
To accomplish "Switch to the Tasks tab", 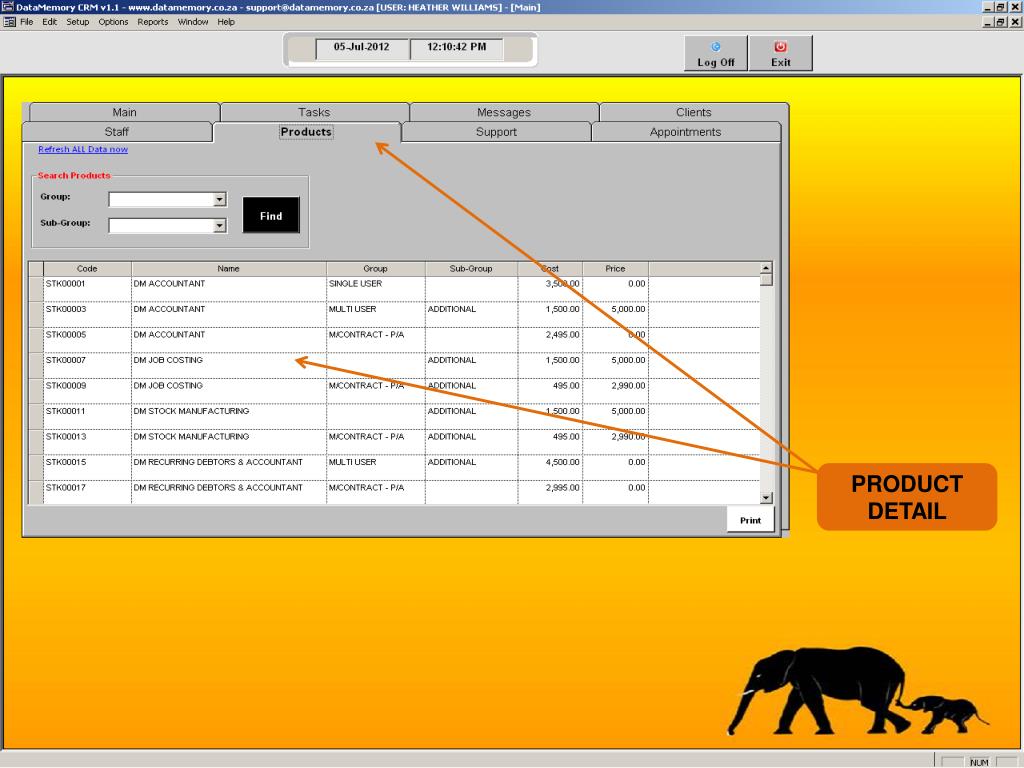I will (314, 112).
